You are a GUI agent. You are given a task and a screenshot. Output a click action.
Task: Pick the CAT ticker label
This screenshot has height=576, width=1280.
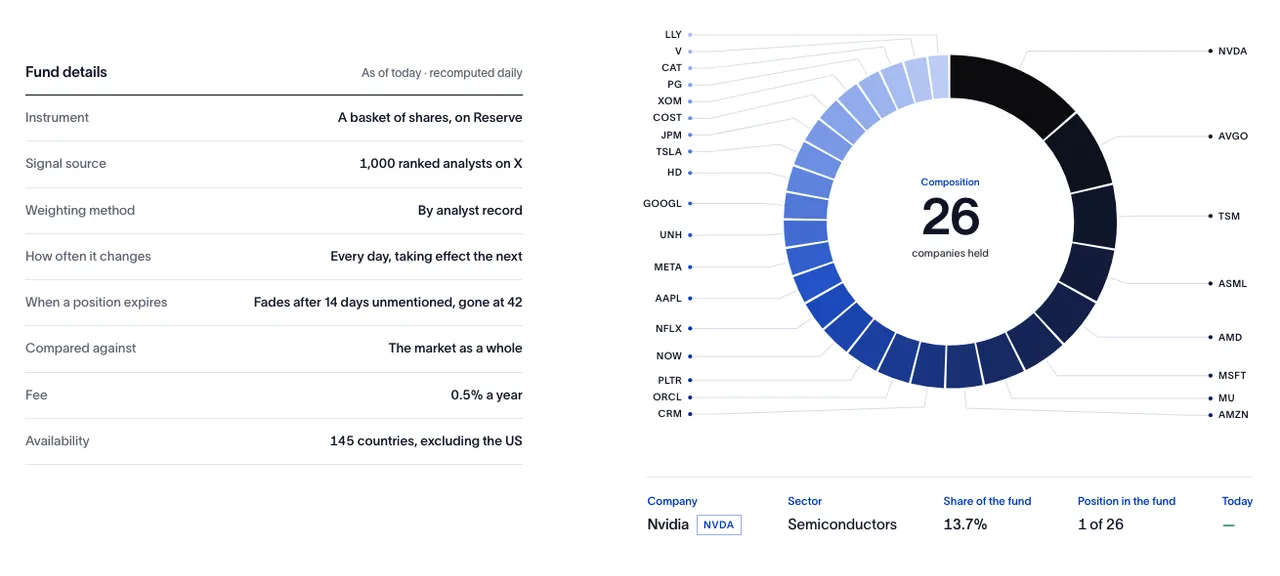pos(671,68)
